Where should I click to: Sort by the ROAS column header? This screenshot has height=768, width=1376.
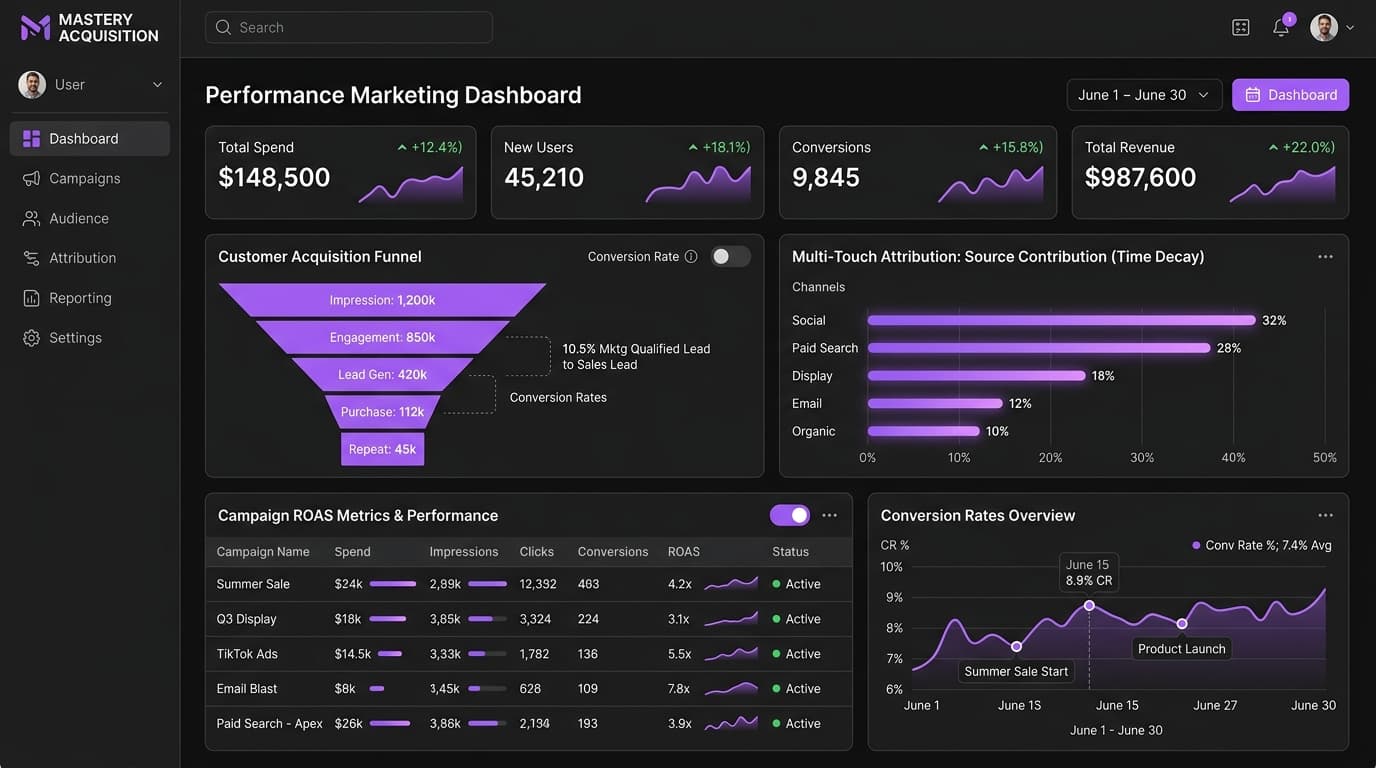(x=684, y=552)
